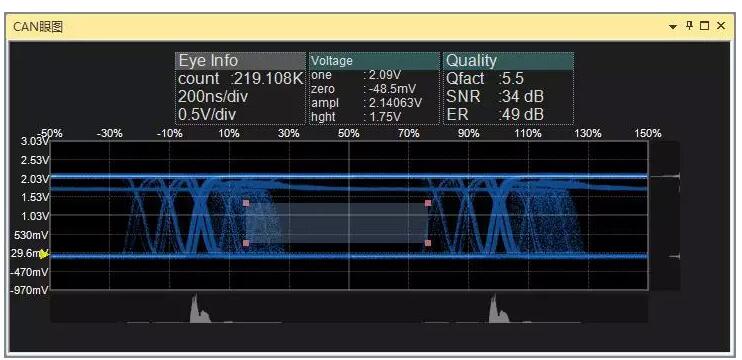Click the yellow ground level marker arrow
The width and height of the screenshot is (742, 360).
pyautogui.click(x=44, y=255)
